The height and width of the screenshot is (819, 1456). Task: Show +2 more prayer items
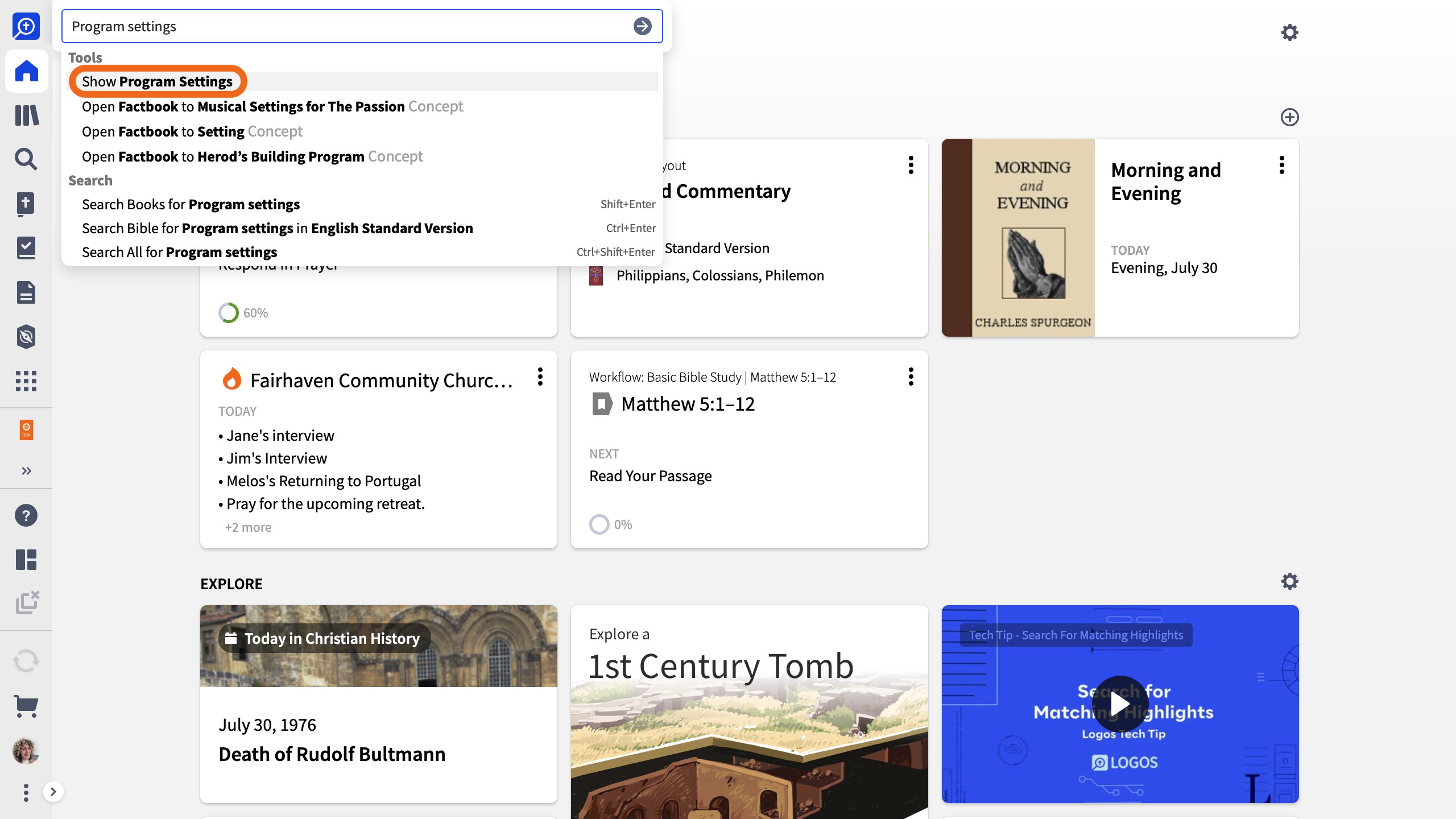tap(248, 527)
